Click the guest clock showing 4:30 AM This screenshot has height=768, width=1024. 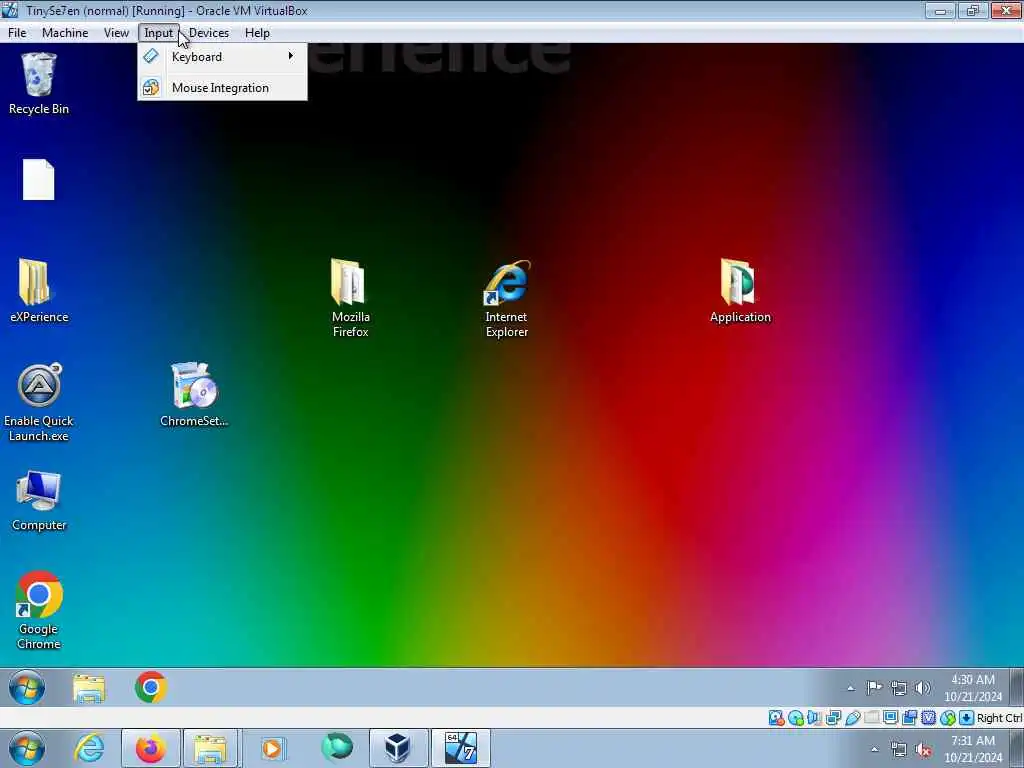972,688
